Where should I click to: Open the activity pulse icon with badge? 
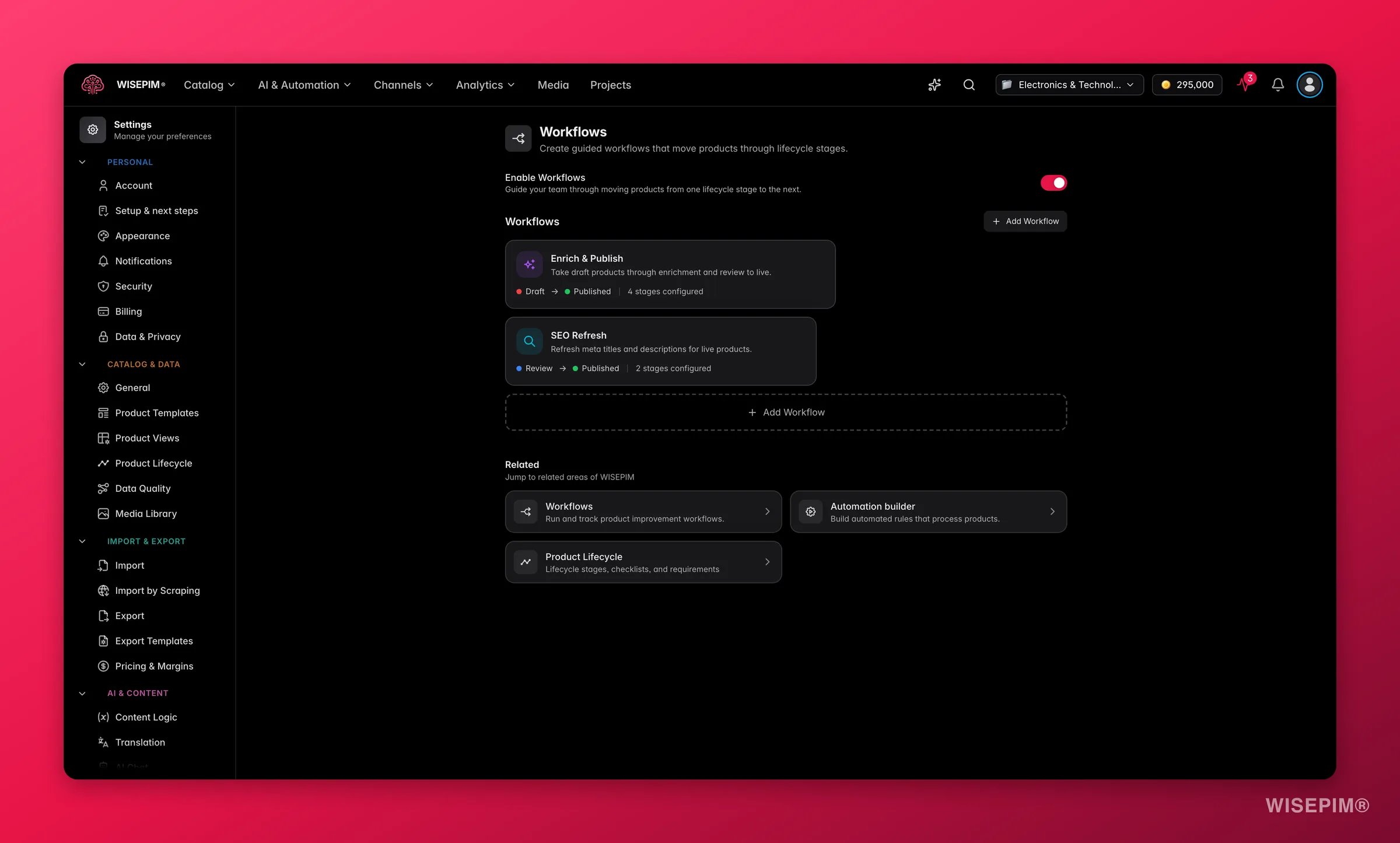pos(1245,83)
